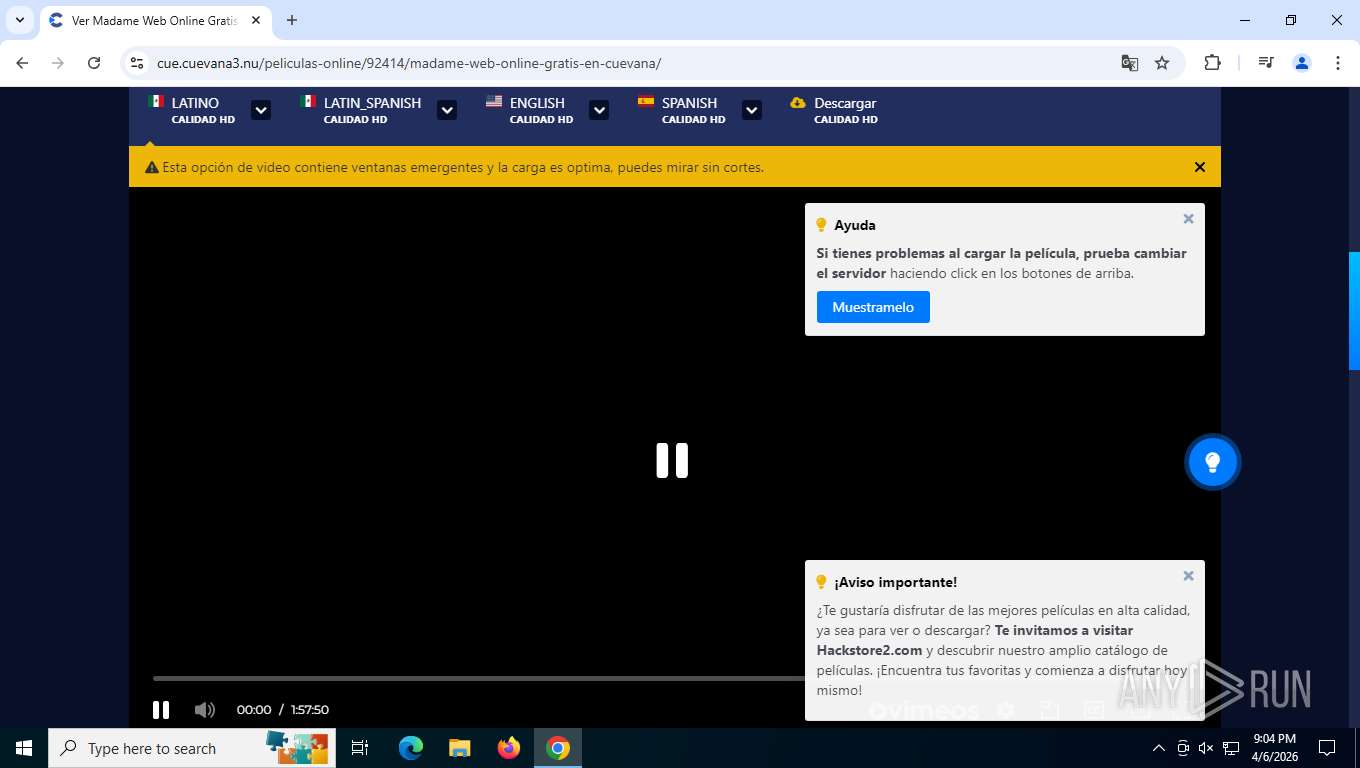The image size is (1360, 768).
Task: Click Chrome icon on taskbar
Action: tap(558, 748)
